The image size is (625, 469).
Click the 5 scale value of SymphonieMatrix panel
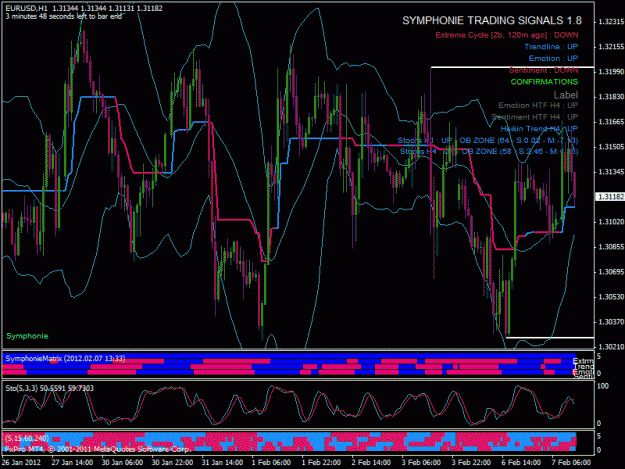tap(599, 356)
